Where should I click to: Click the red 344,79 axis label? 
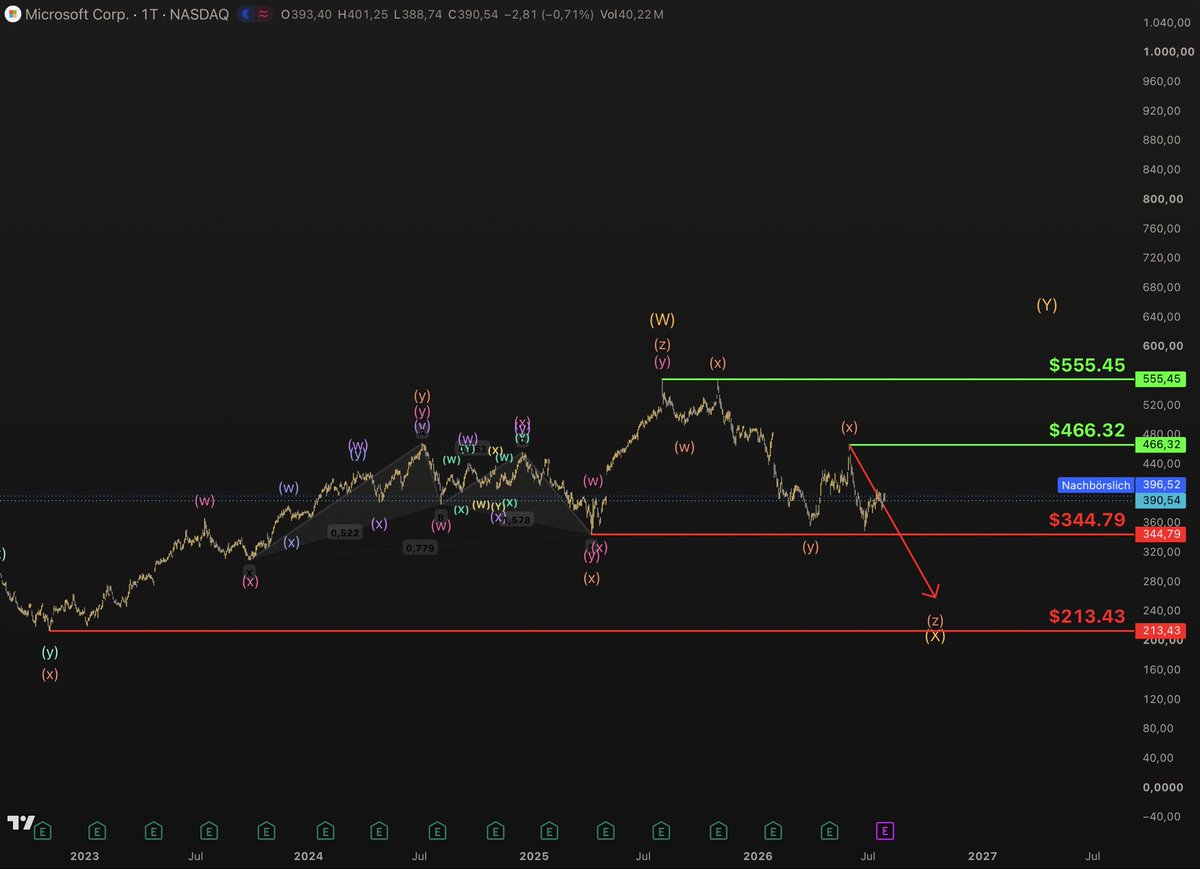(x=1162, y=535)
